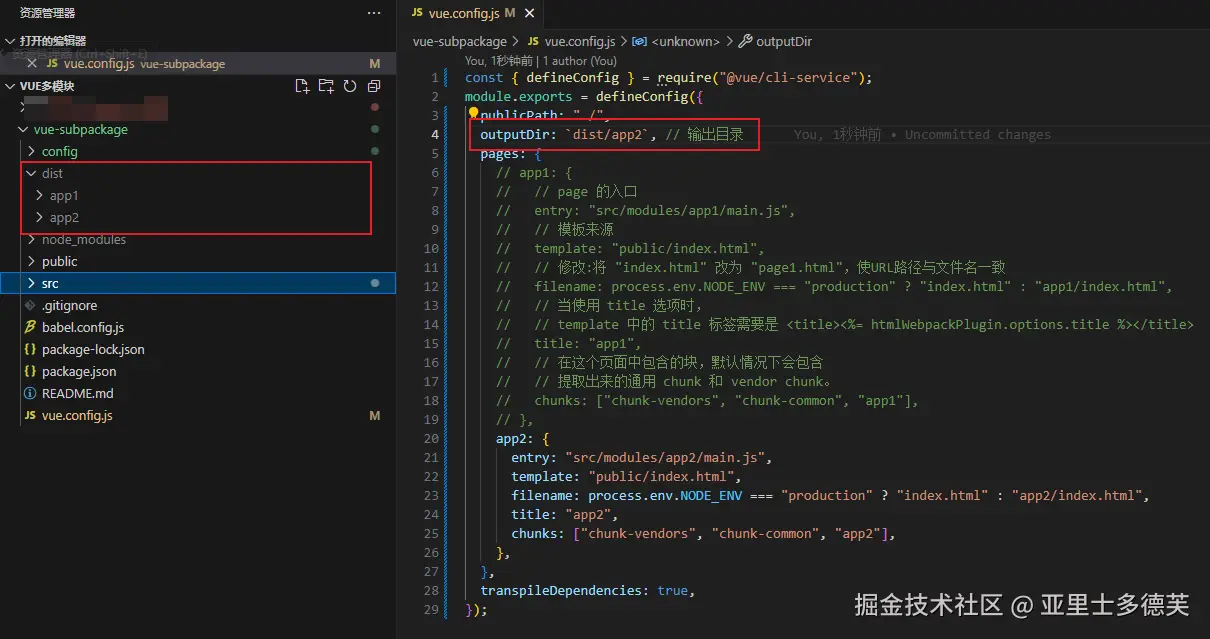Click vue-subpackage in the breadcrumb path
Screen dimensions: 1210x639
coord(460,41)
